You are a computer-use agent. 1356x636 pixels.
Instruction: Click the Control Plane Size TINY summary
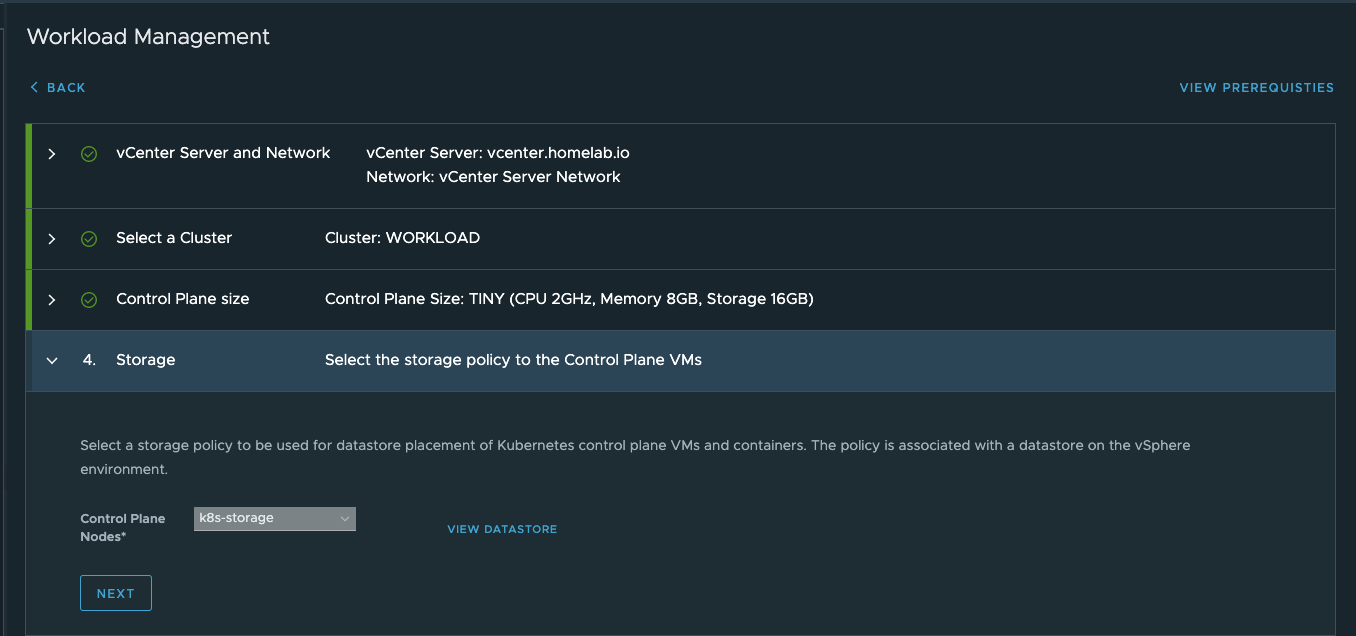pyautogui.click(x=569, y=299)
